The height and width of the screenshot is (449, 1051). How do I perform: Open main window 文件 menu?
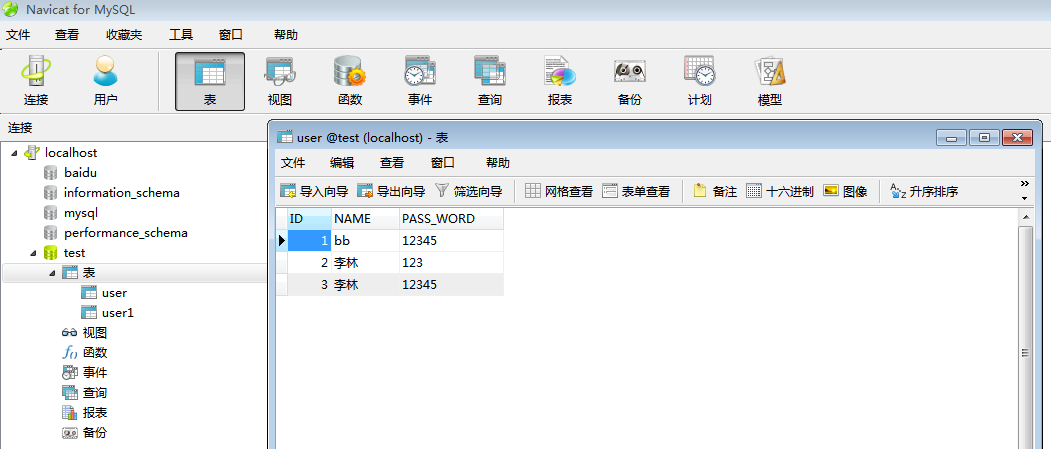[x=18, y=35]
